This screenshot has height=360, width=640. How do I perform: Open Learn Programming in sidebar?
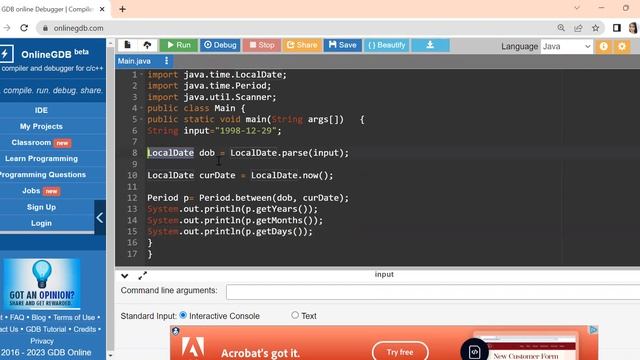pyautogui.click(x=41, y=158)
